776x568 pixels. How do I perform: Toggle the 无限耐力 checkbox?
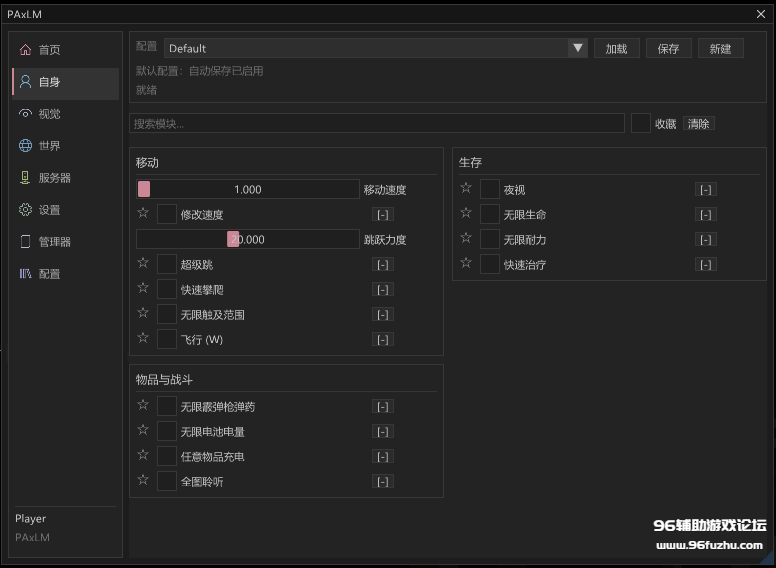(490, 239)
